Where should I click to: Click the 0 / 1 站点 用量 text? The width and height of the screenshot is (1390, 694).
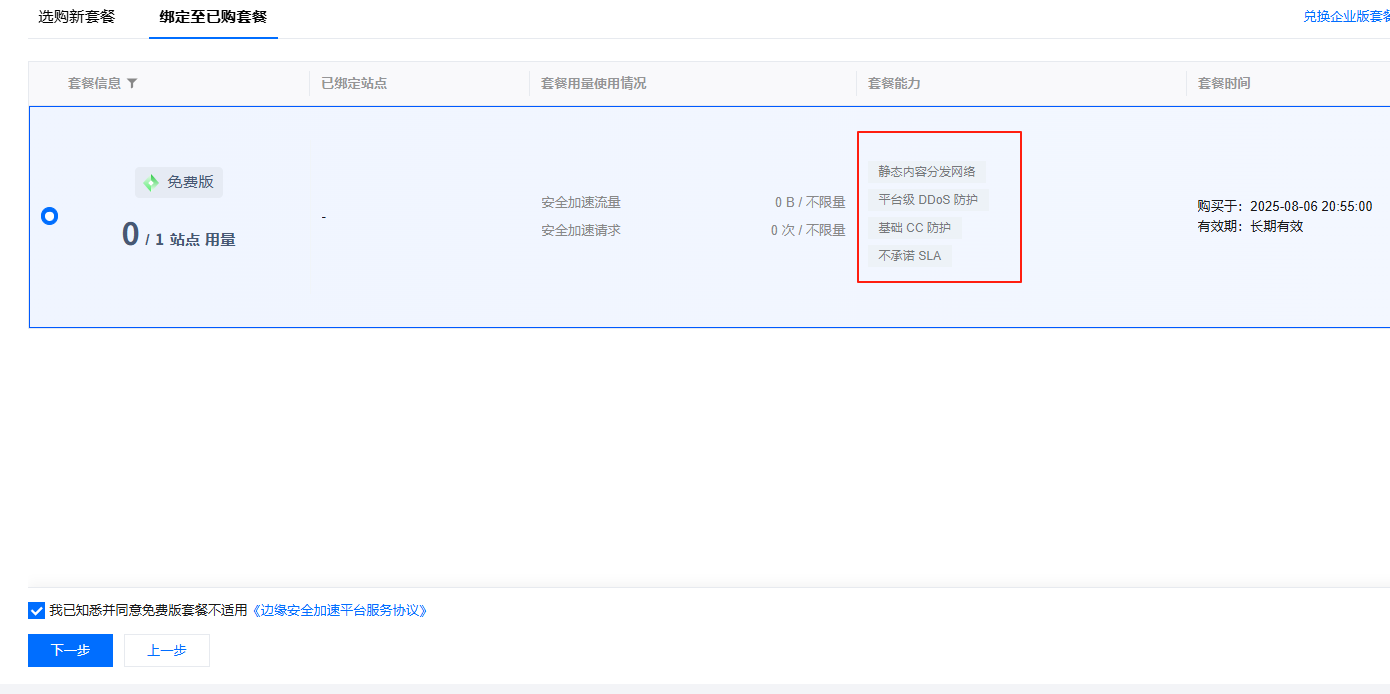pyautogui.click(x=179, y=237)
